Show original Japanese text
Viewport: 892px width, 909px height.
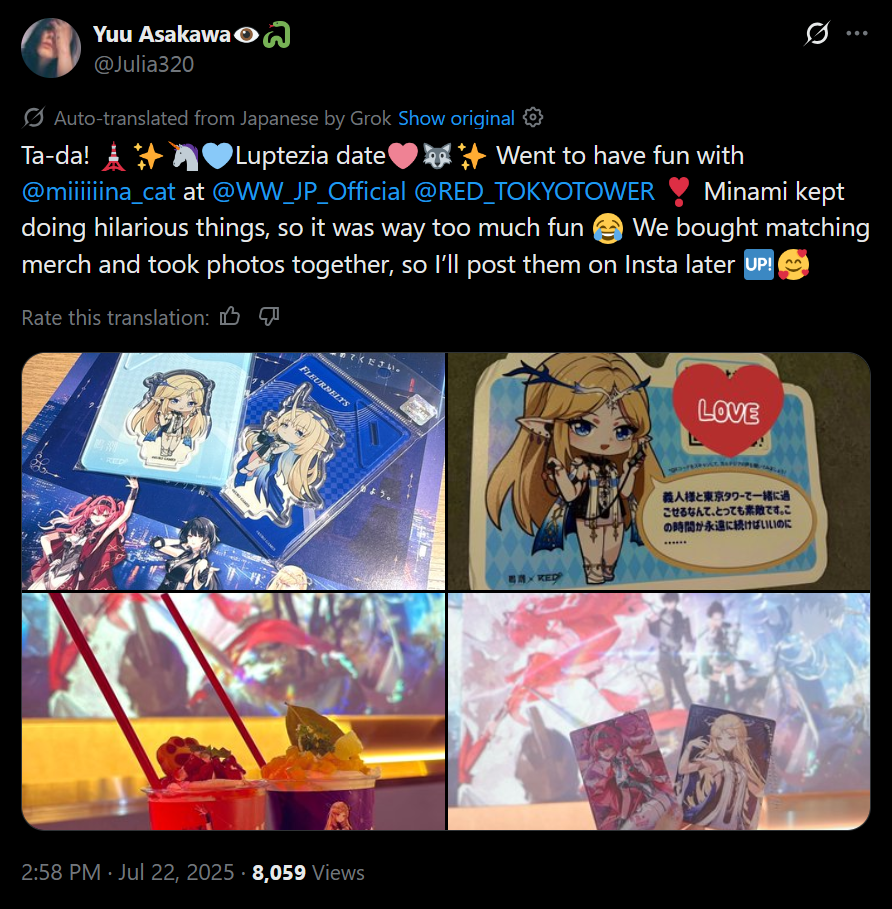click(456, 118)
